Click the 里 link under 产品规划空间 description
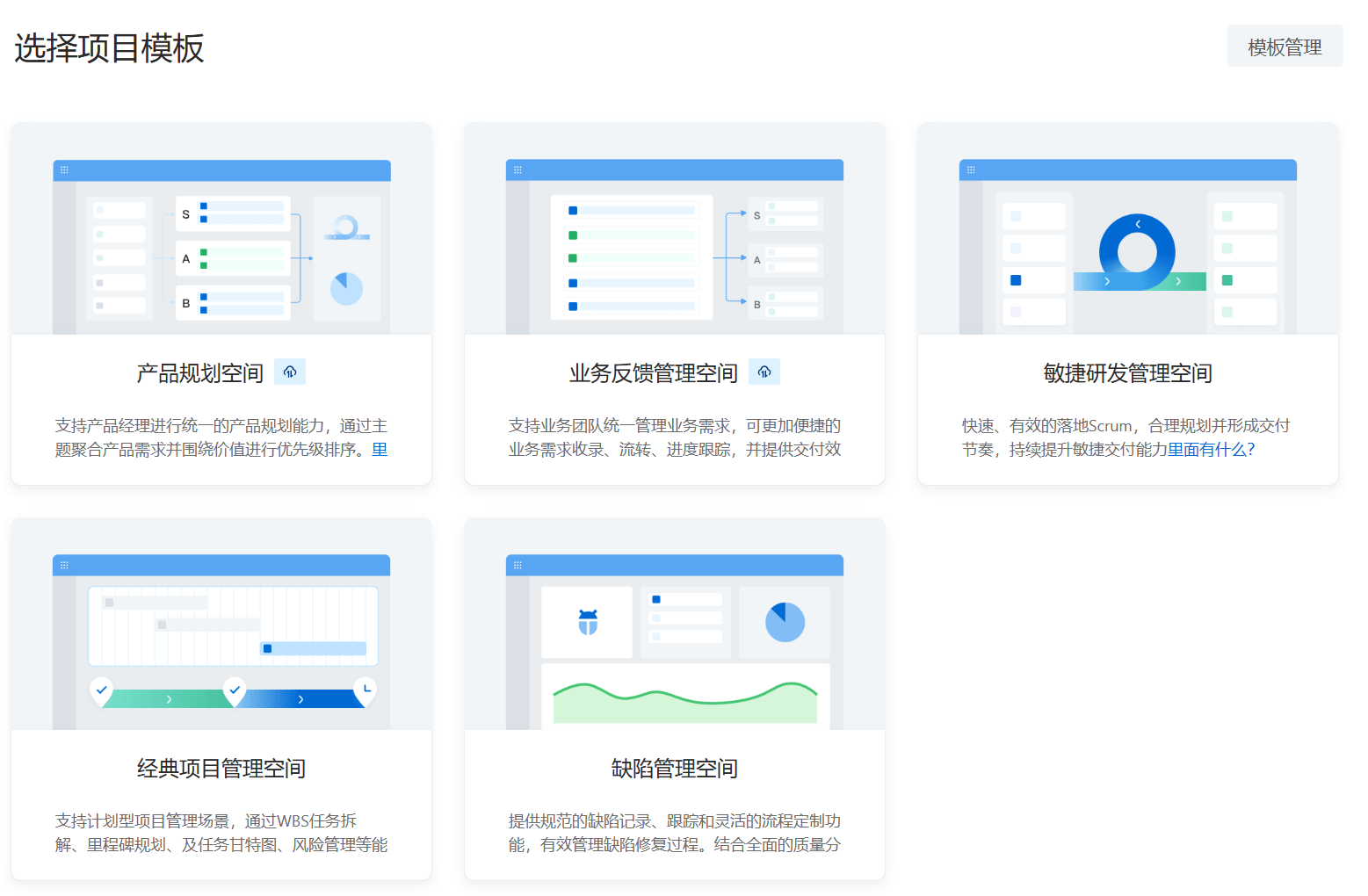 [379, 449]
